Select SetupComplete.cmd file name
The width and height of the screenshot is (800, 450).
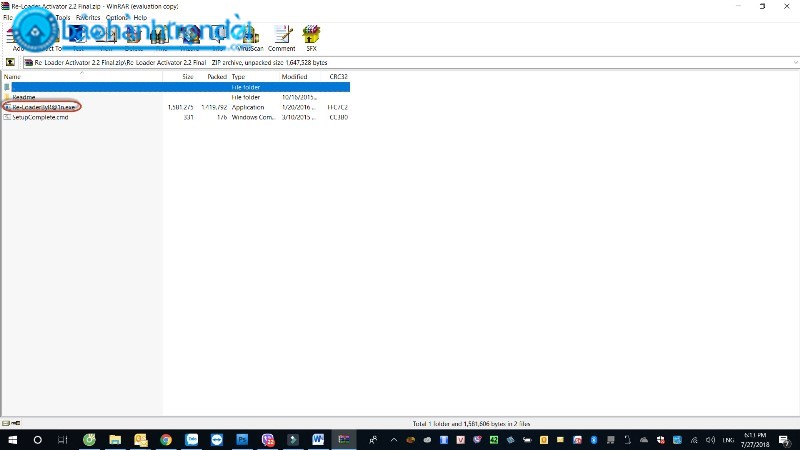(40, 117)
